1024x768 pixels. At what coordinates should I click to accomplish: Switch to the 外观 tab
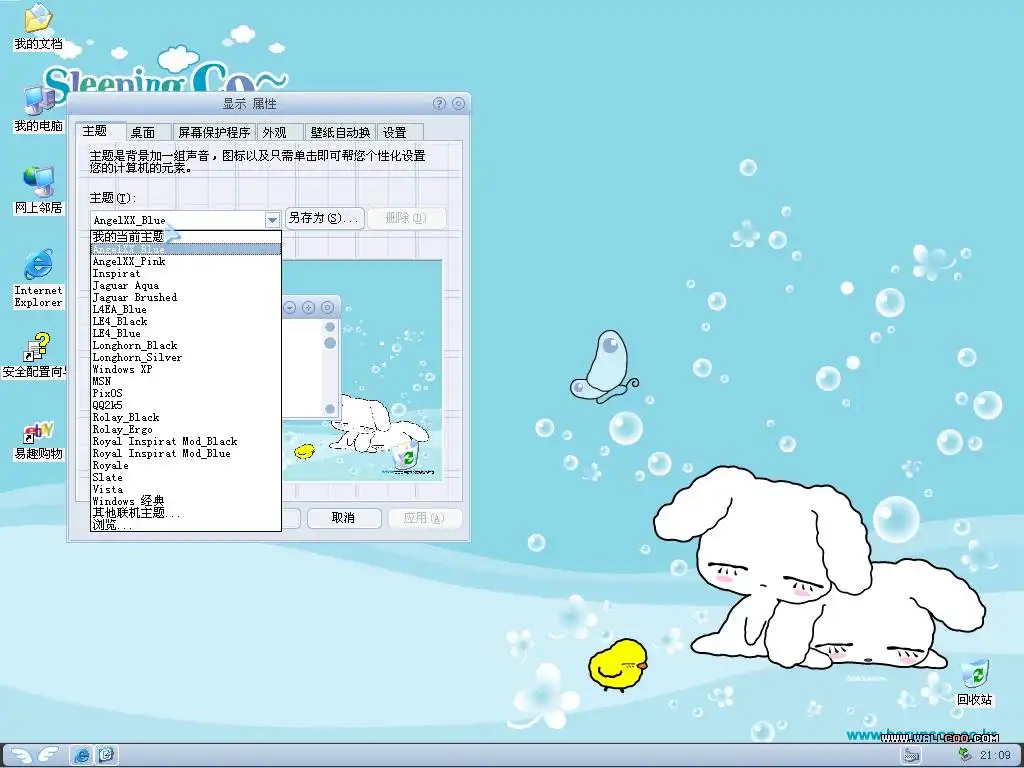click(280, 133)
